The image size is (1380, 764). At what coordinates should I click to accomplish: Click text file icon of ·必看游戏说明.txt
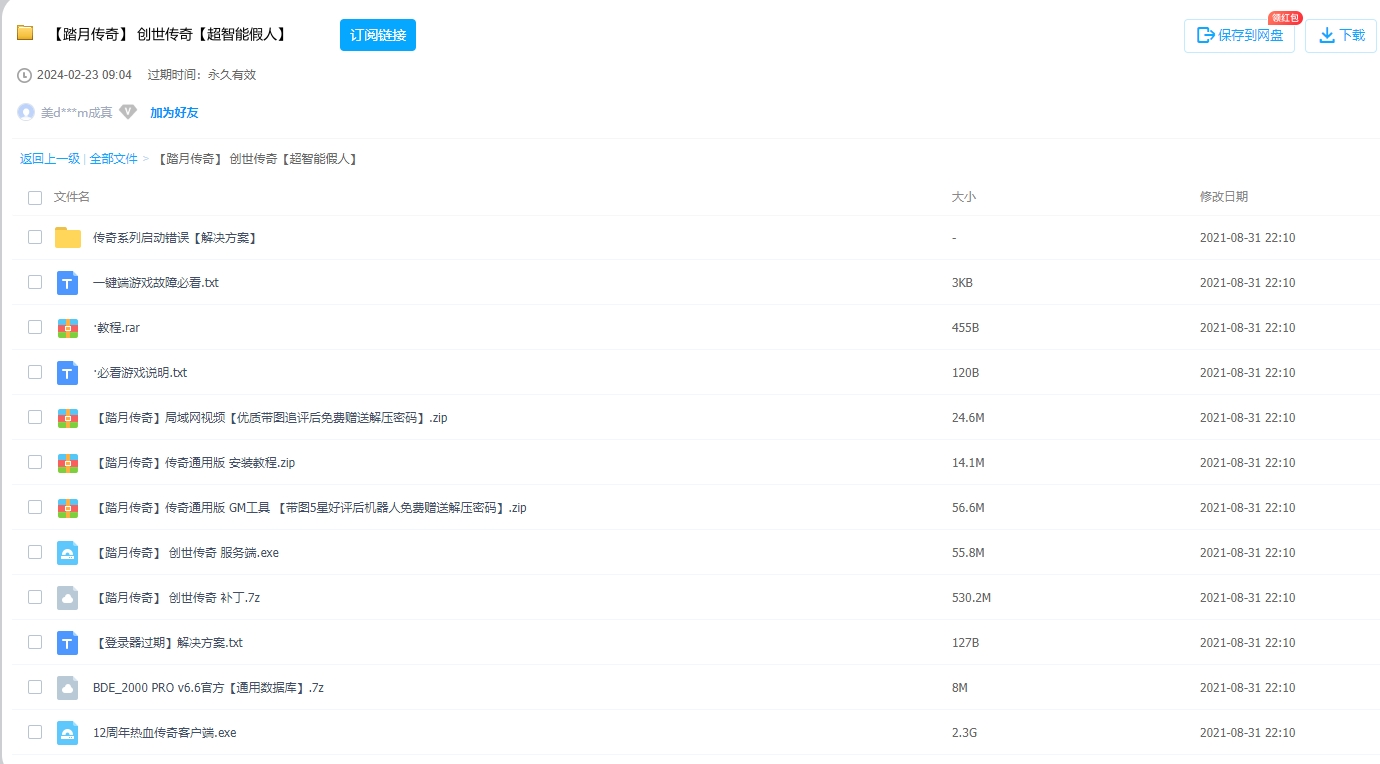click(68, 373)
